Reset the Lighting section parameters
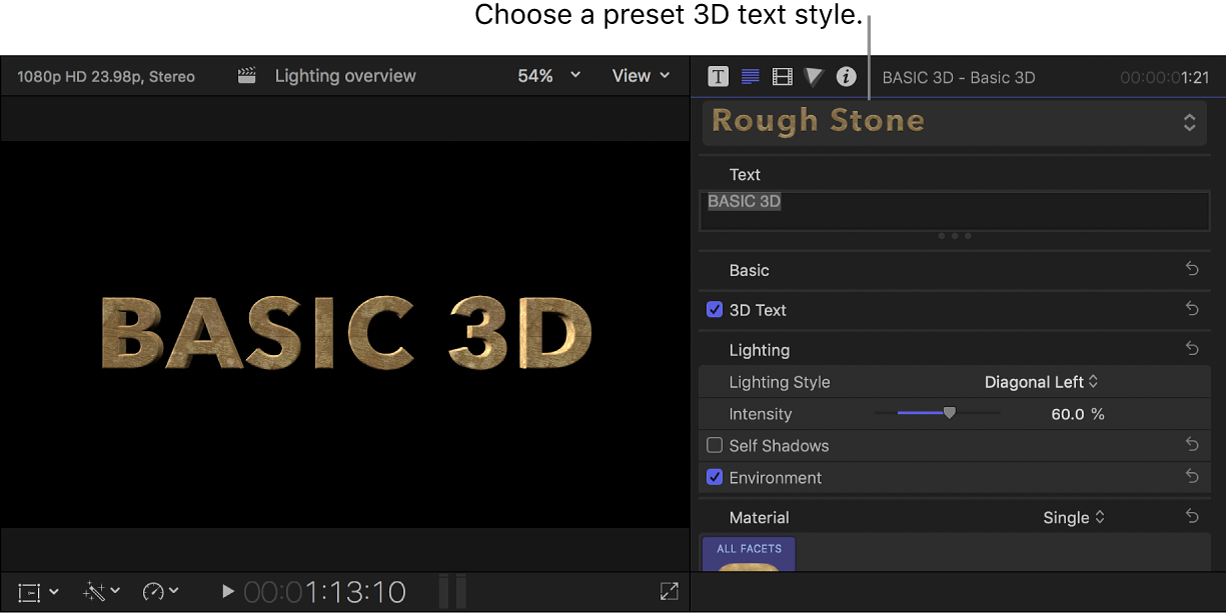The image size is (1226, 614). point(1190,348)
